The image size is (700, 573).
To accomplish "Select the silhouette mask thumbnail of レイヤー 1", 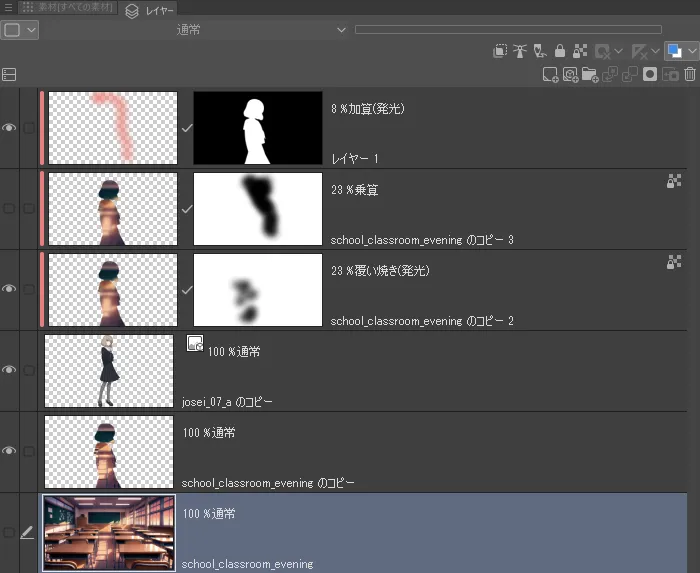I will point(258,128).
